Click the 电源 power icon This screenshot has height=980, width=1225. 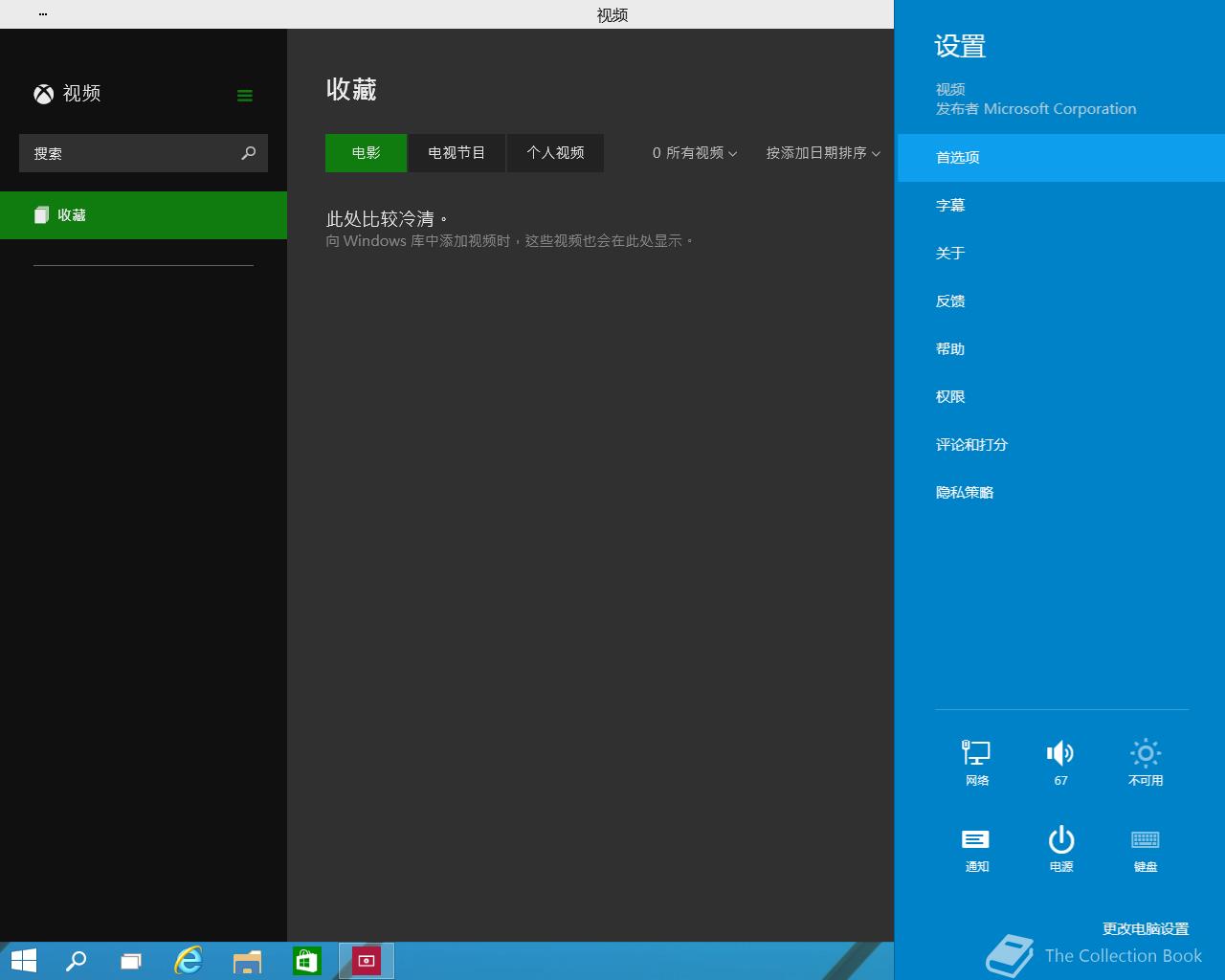[1060, 848]
